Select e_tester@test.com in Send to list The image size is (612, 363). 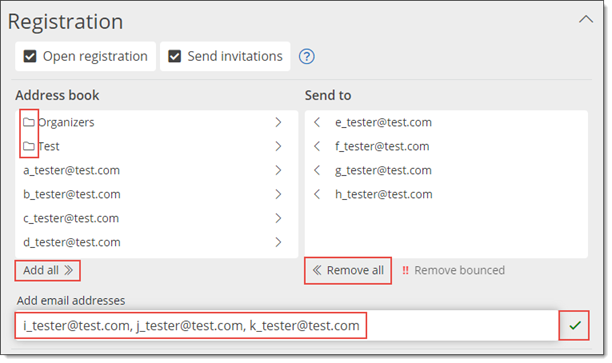(x=383, y=123)
